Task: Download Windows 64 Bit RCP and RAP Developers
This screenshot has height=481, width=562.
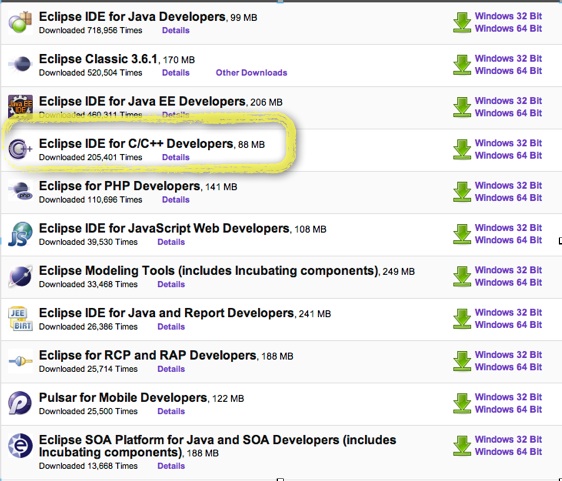Action: (508, 367)
